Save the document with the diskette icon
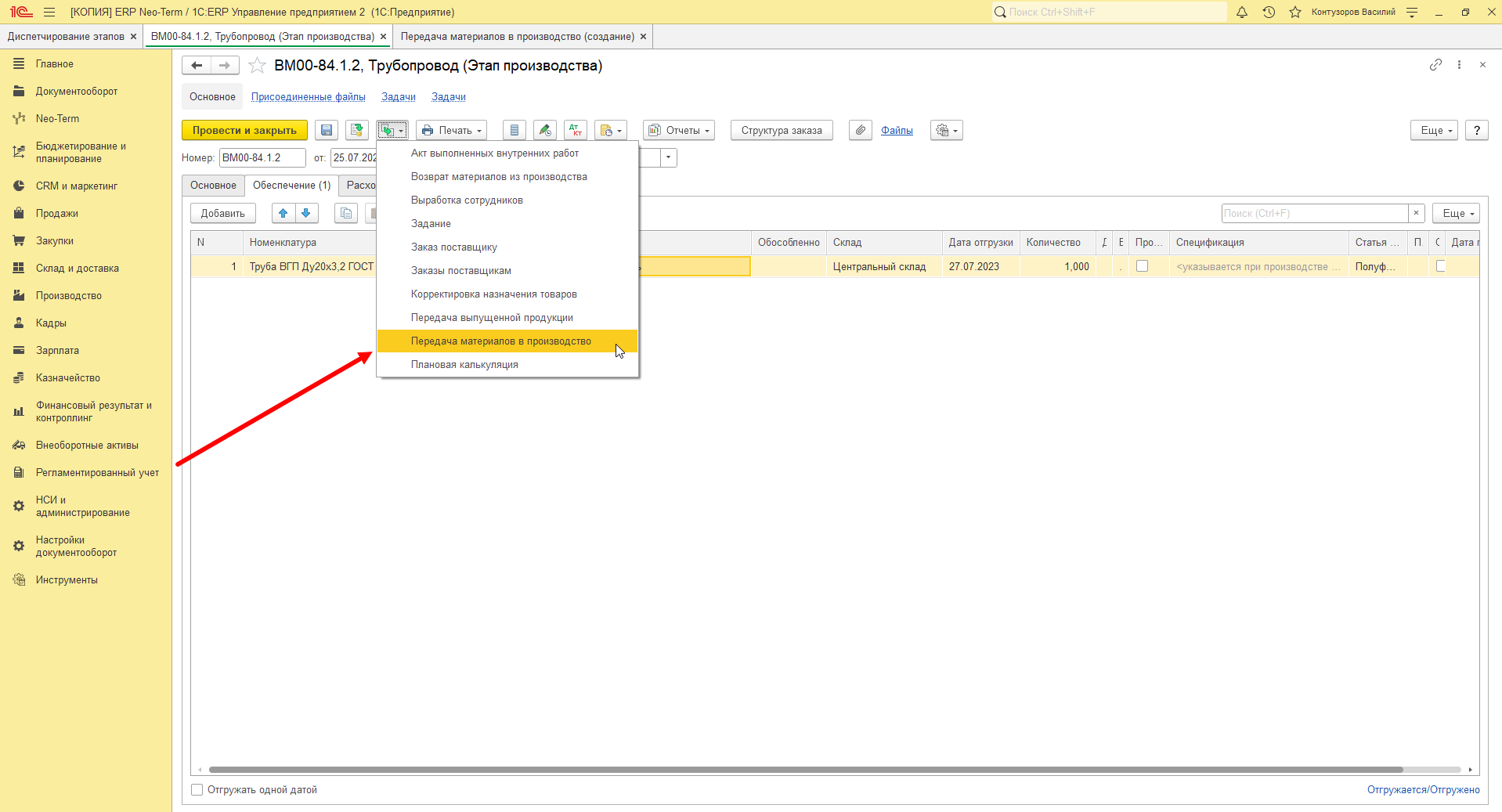 [327, 130]
